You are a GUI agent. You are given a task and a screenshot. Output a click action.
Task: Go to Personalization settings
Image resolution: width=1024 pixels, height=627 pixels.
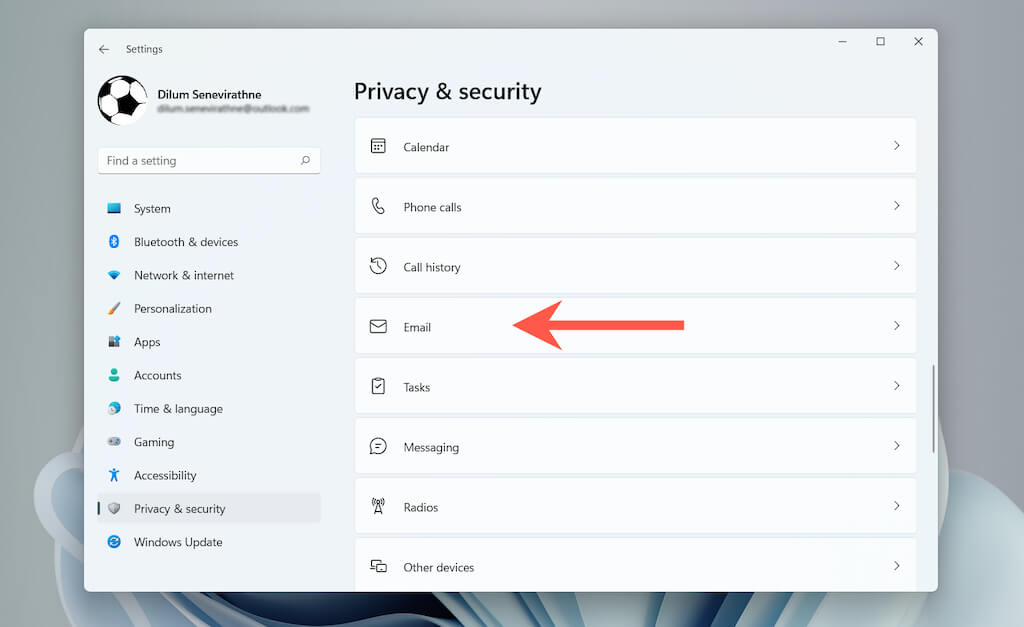coord(173,309)
